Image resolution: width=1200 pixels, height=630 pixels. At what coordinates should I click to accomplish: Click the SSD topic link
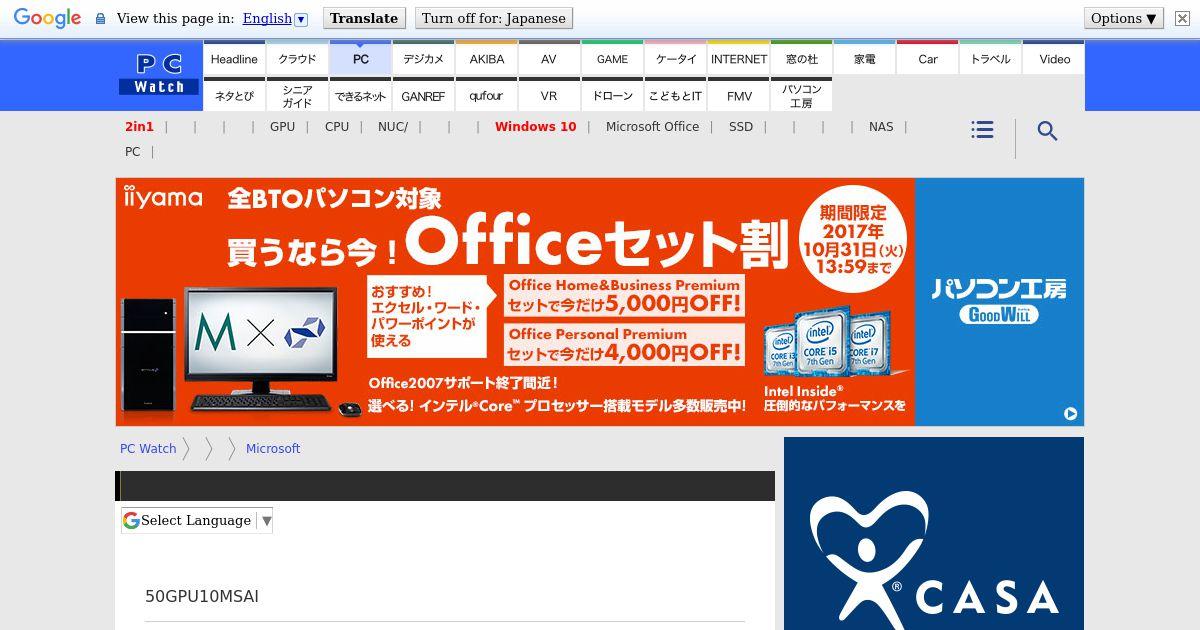(741, 126)
